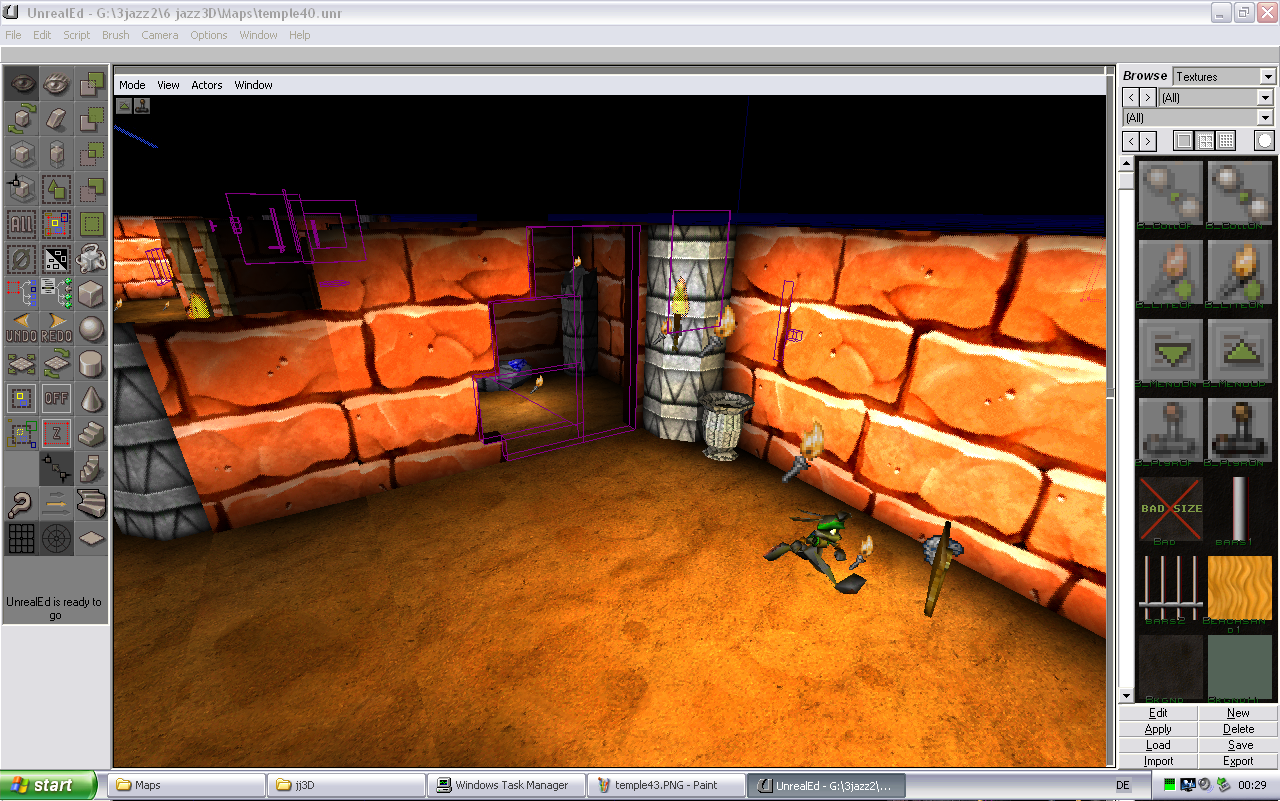The image size is (1280, 801).
Task: Choose the Sphere brush builder
Action: (91, 329)
